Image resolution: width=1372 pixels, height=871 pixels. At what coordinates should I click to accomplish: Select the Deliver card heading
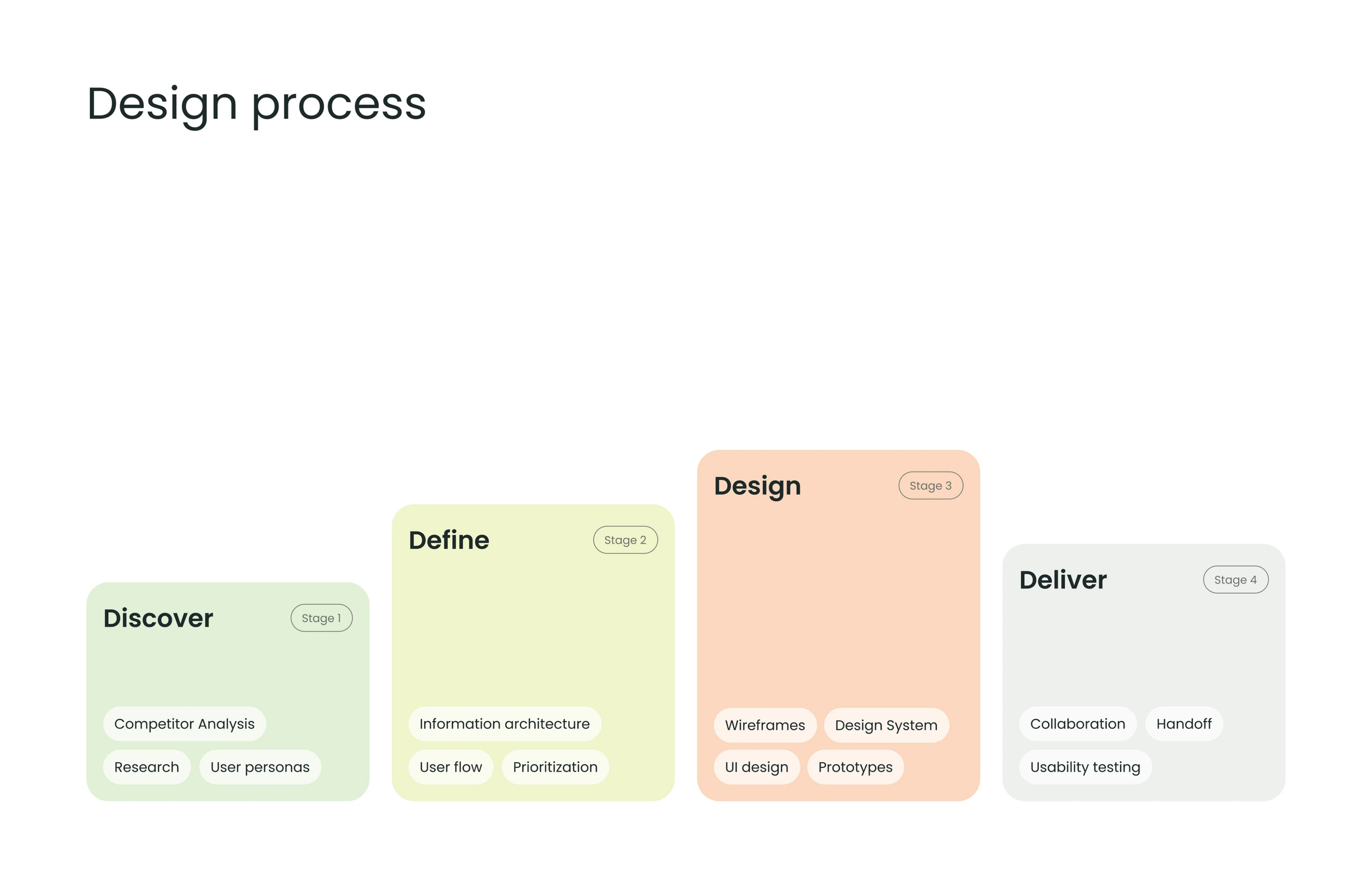pos(1062,580)
